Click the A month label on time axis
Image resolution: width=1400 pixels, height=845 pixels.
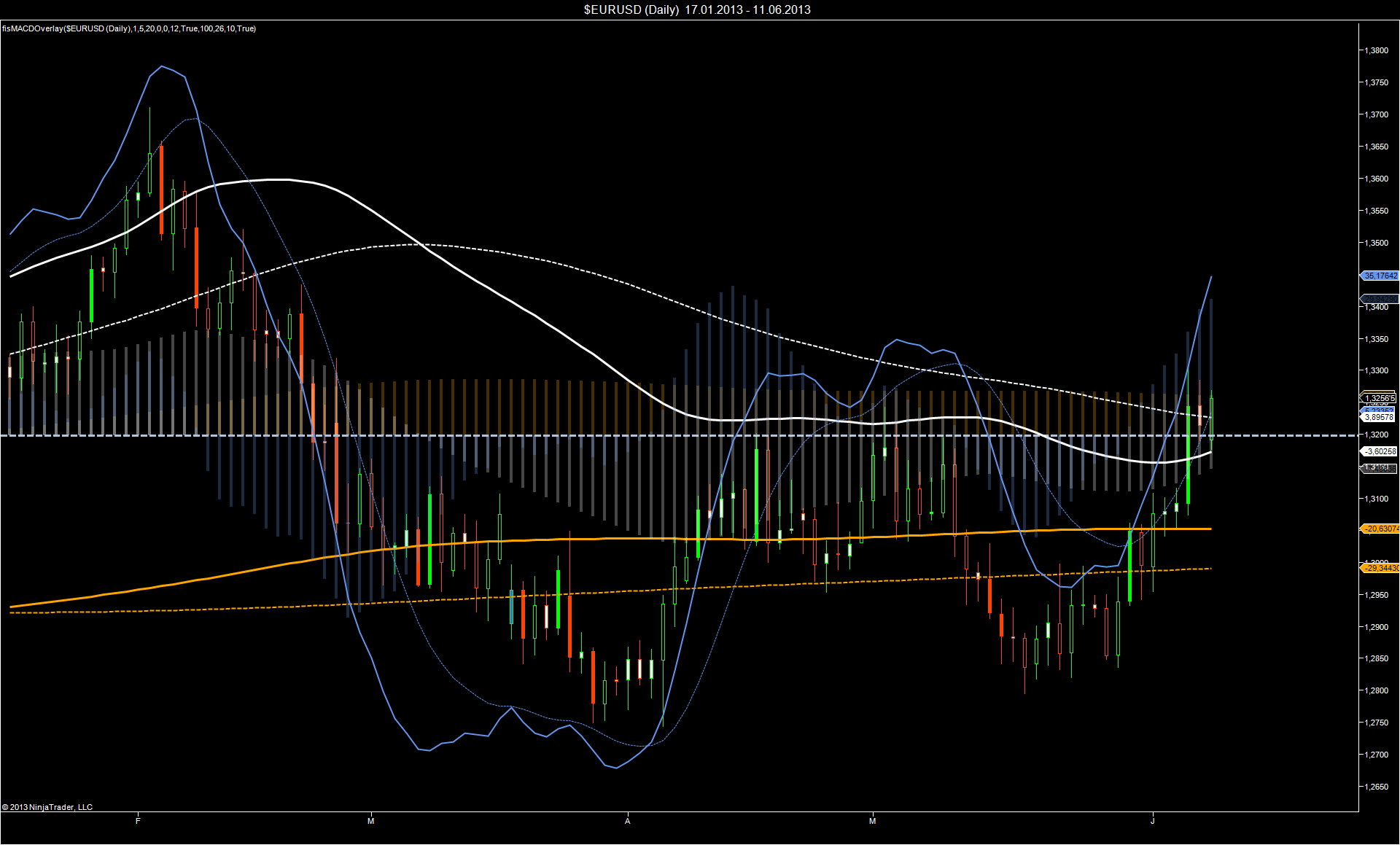[627, 821]
